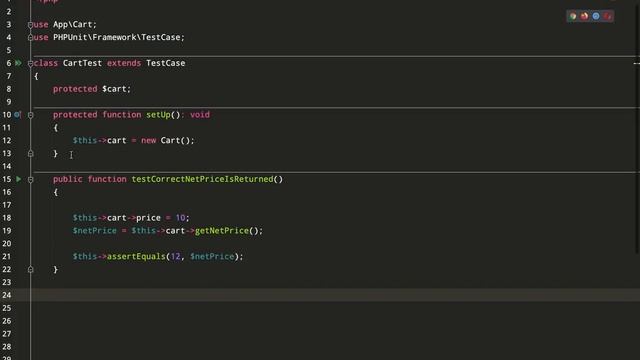The width and height of the screenshot is (640, 360).
Task: Open file in Firefox browser icon
Action: (x=584, y=16)
